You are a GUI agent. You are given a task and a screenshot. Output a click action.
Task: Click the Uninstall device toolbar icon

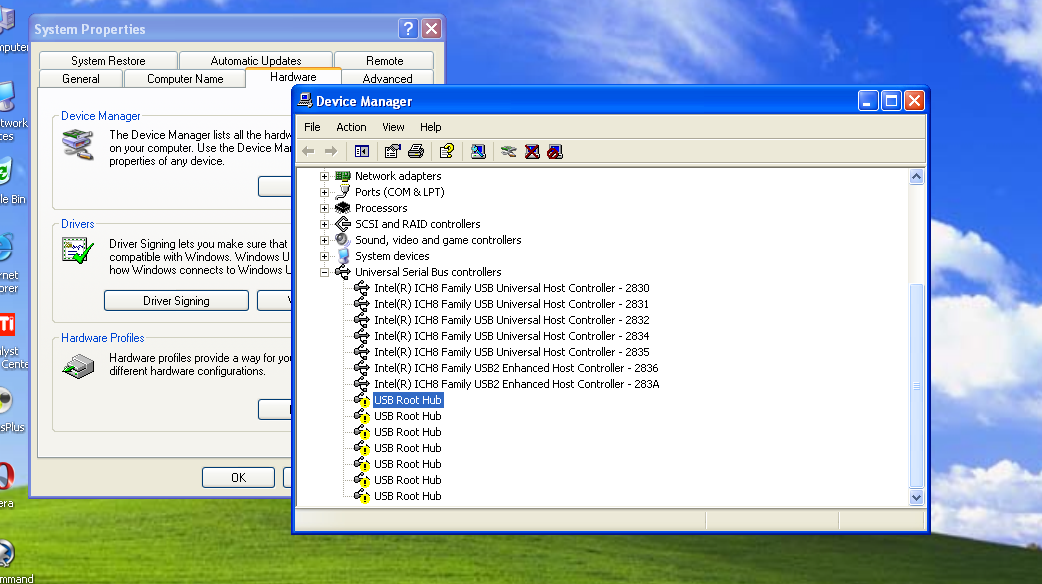[532, 151]
